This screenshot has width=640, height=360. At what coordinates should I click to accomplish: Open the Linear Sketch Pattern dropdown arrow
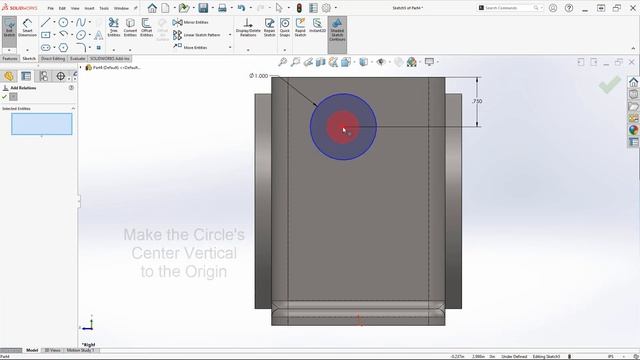[230, 35]
